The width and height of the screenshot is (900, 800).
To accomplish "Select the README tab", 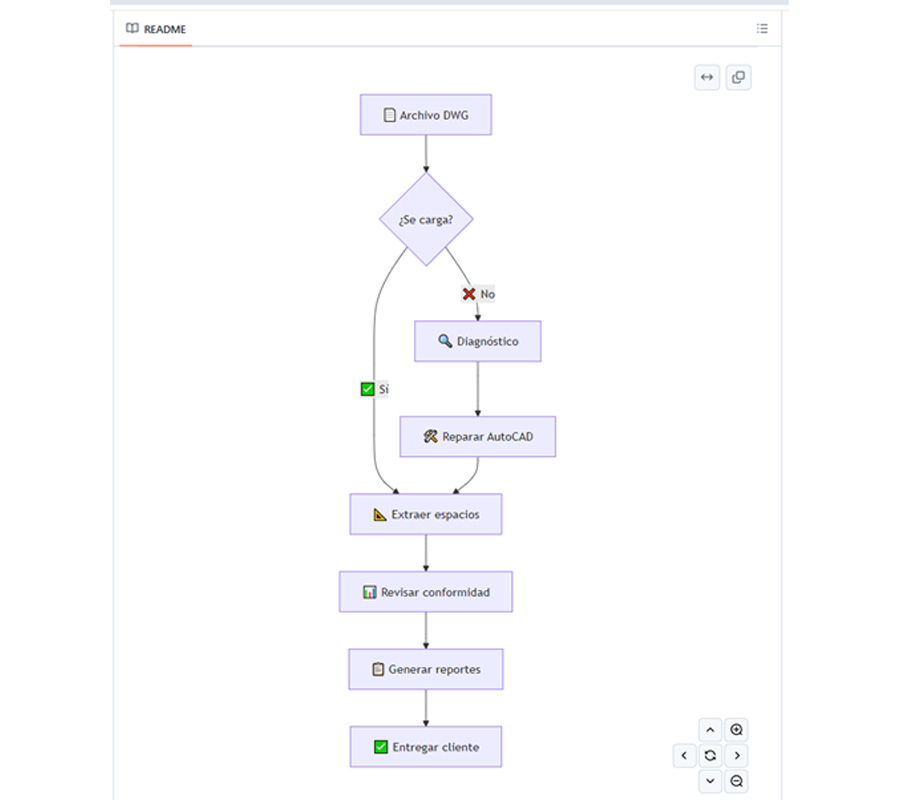I will [156, 29].
